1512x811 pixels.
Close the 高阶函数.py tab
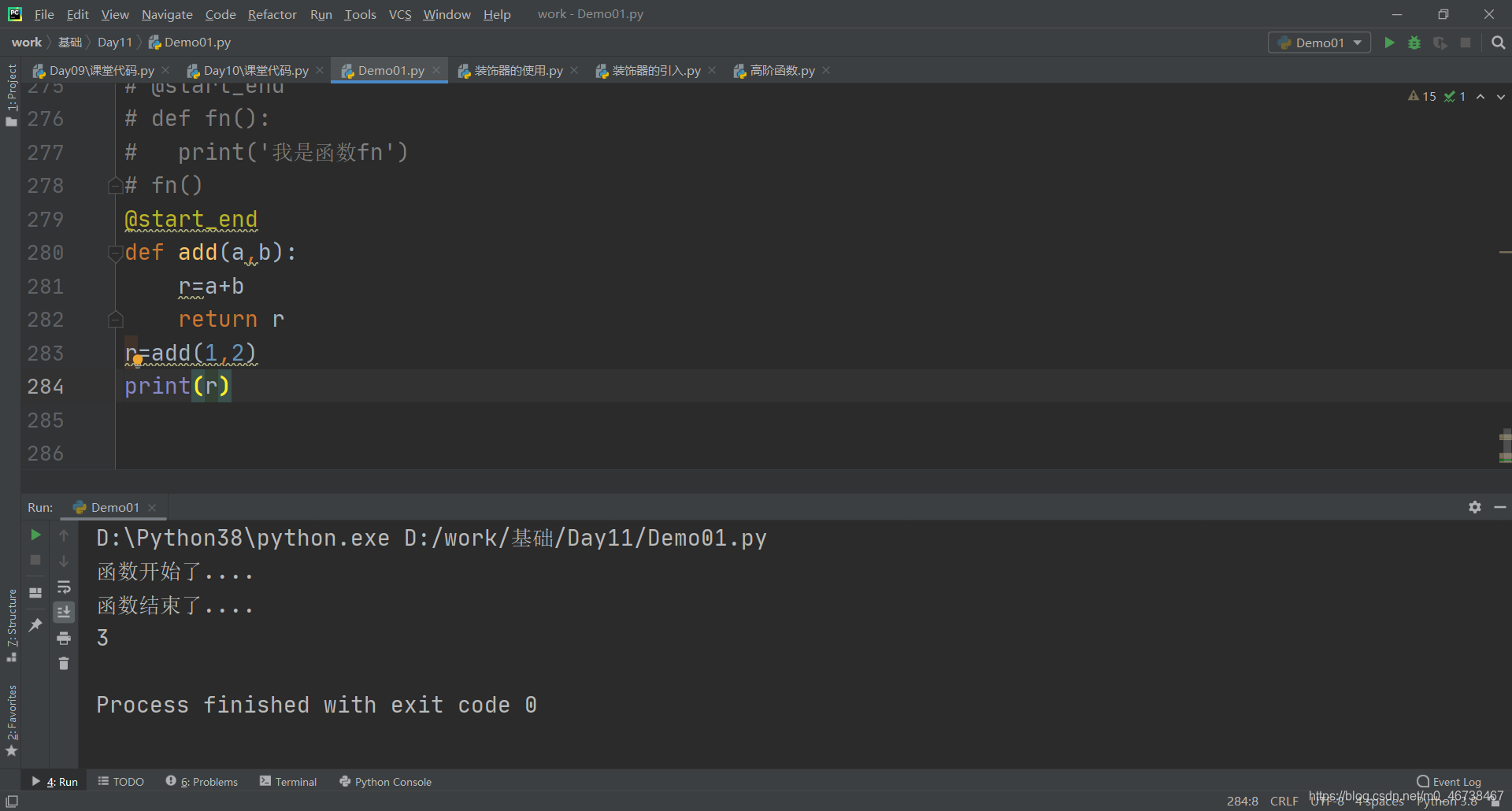pos(826,70)
